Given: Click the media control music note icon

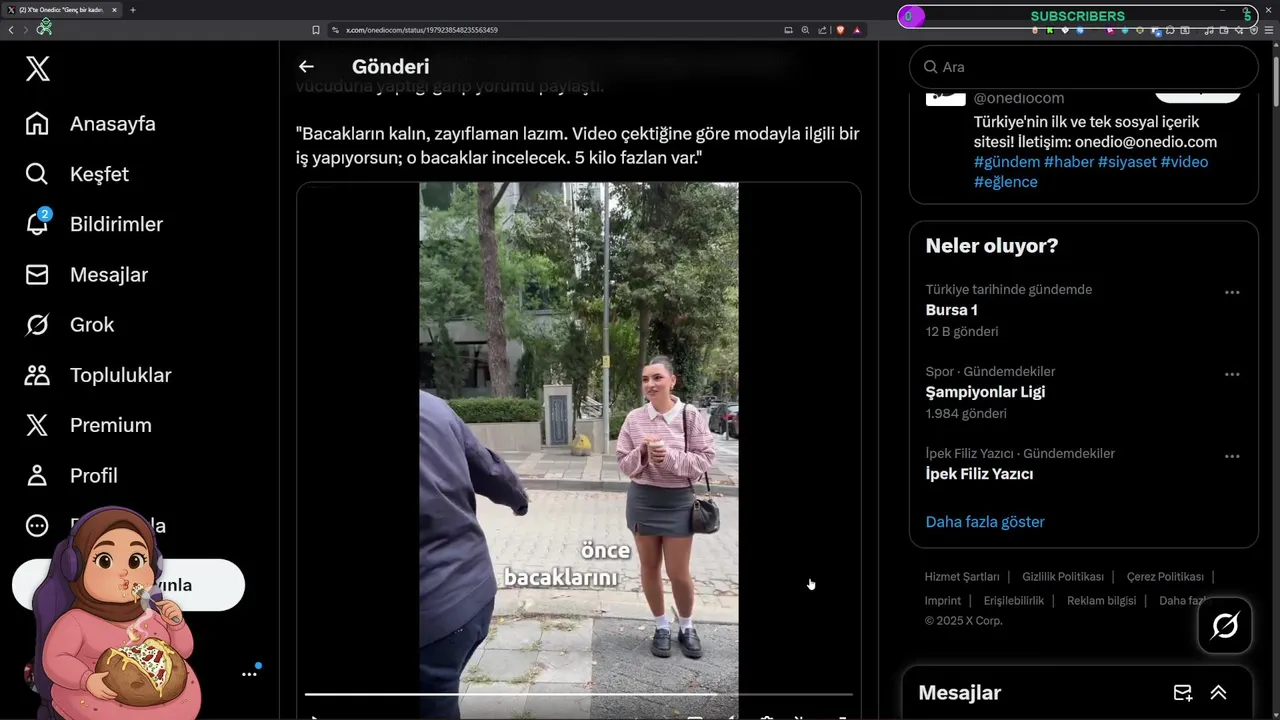Looking at the screenshot, I should coord(1209,30).
